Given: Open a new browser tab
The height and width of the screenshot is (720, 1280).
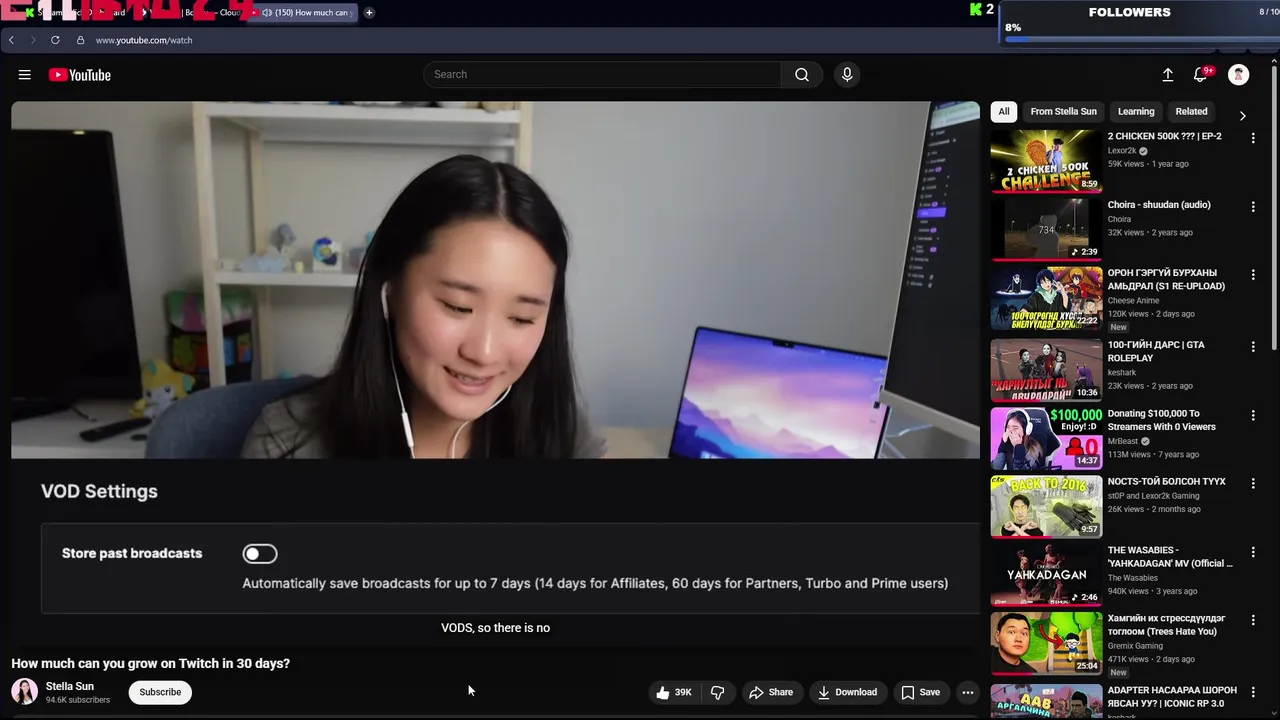Looking at the screenshot, I should (369, 13).
